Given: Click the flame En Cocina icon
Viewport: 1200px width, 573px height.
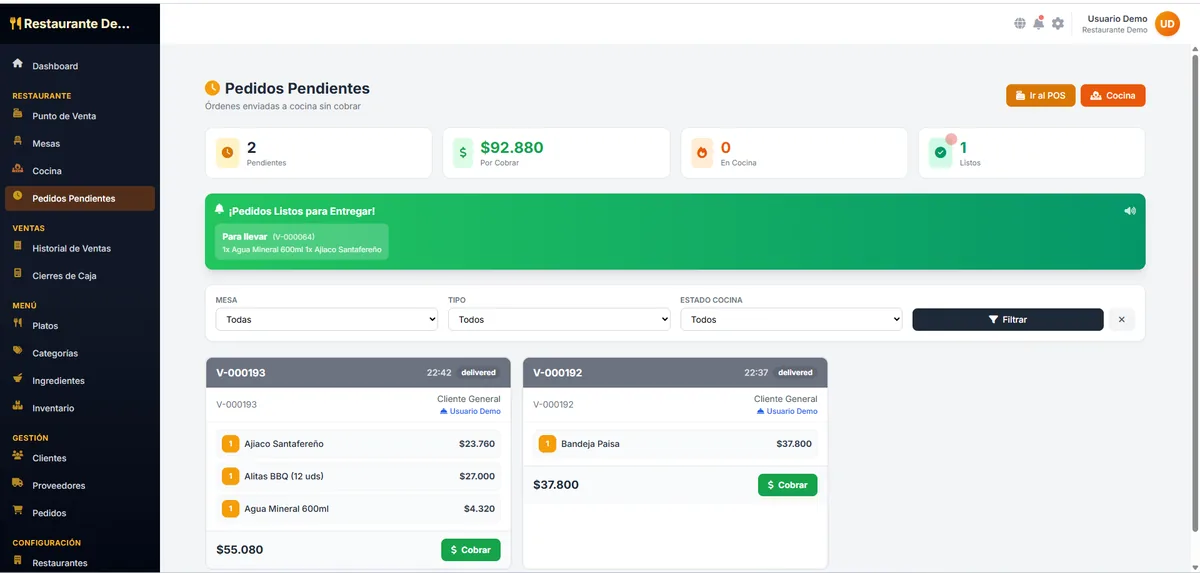Looking at the screenshot, I should (x=702, y=153).
